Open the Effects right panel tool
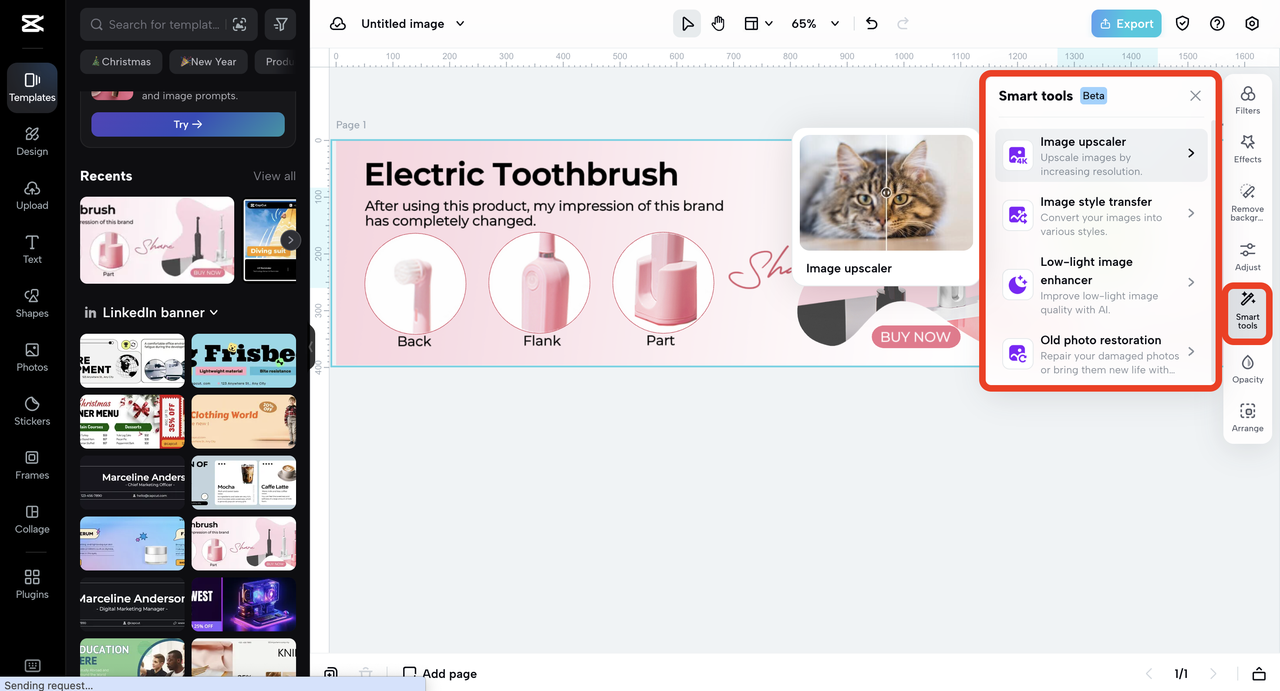Viewport: 1280px width, 691px height. [1247, 149]
